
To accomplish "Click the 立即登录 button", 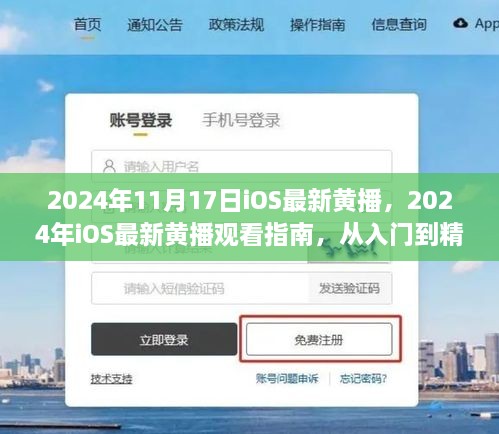I will (x=164, y=339).
